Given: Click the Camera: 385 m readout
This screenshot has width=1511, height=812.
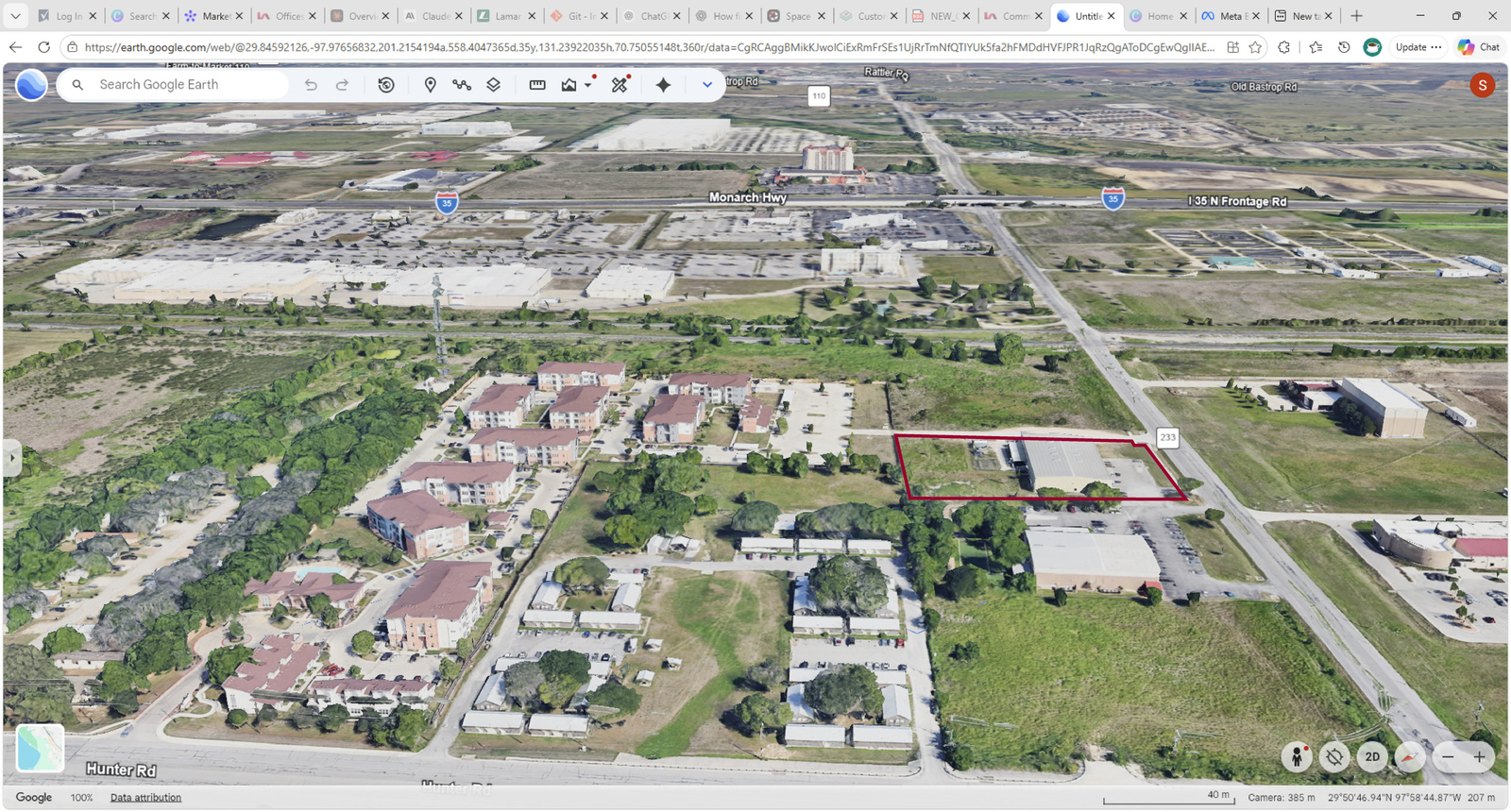Looking at the screenshot, I should pyautogui.click(x=1281, y=798).
